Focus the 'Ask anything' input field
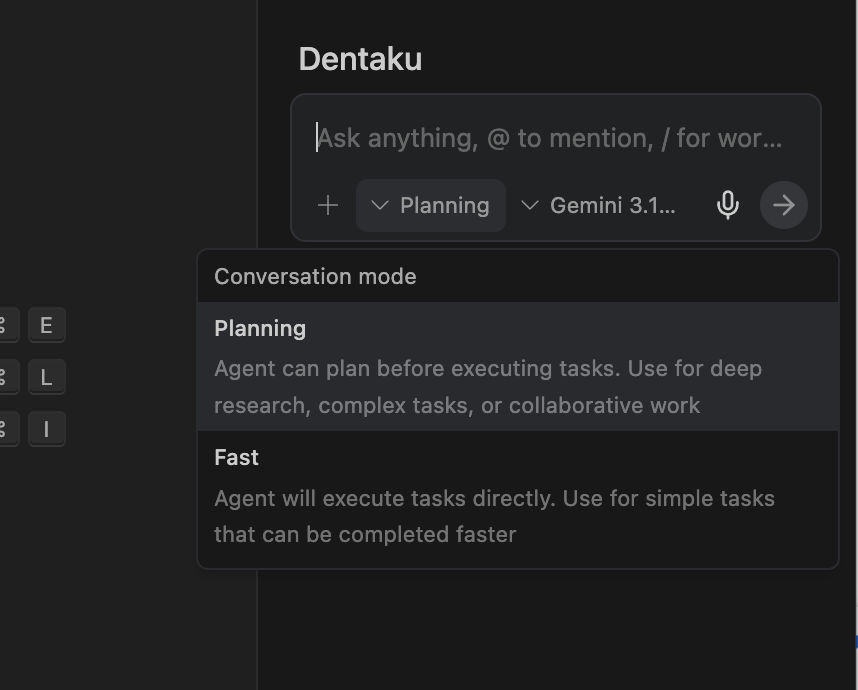Viewport: 858px width, 690px height. pos(550,137)
